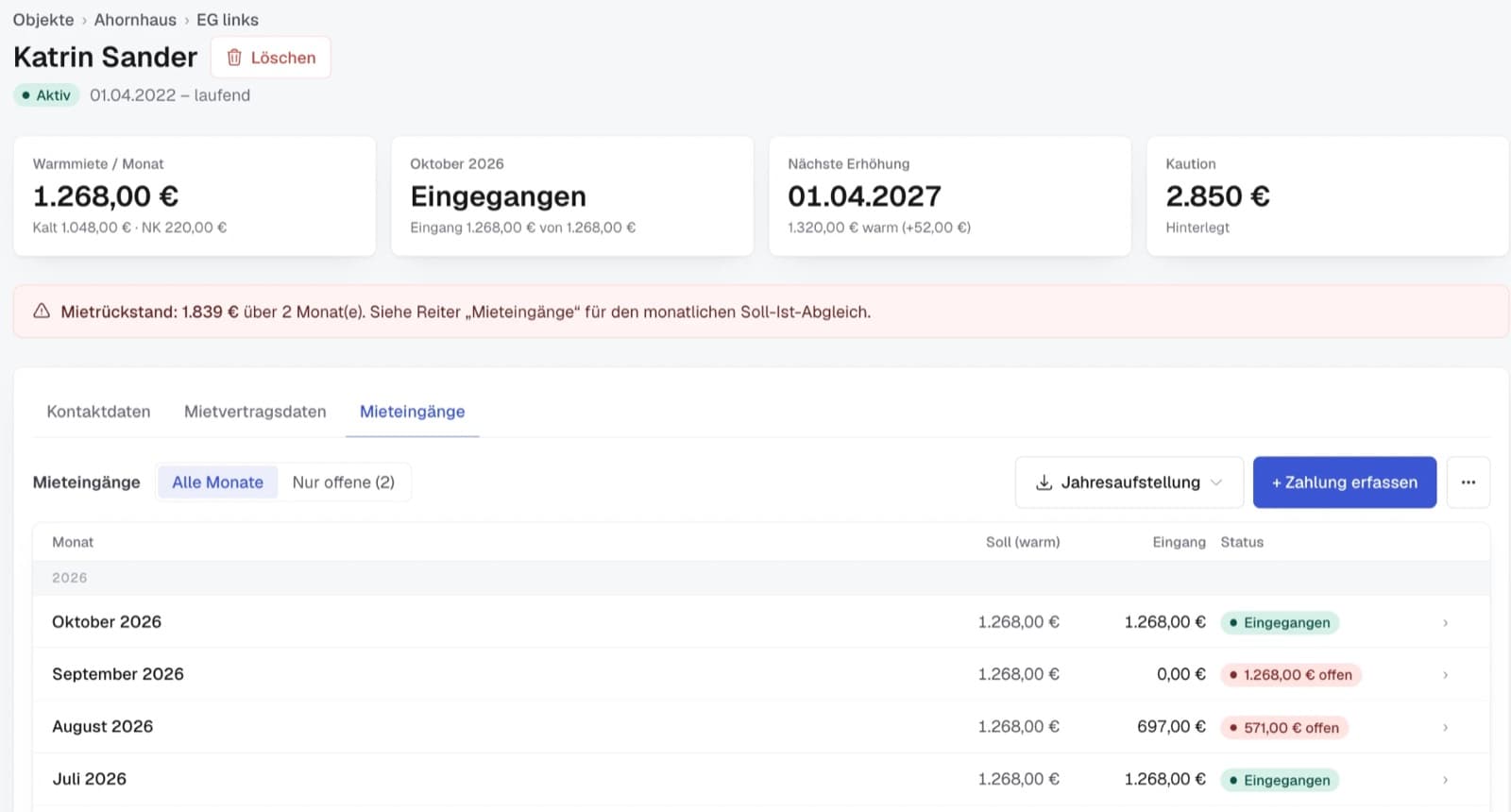This screenshot has width=1511, height=812.
Task: Open the Juli 2026 row chevron
Action: coord(1445,780)
